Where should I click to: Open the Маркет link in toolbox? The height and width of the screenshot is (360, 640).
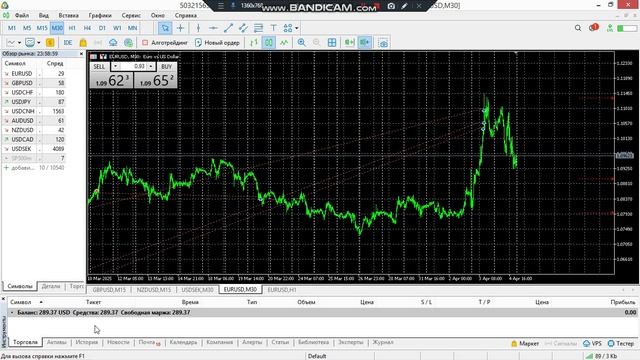pos(525,344)
